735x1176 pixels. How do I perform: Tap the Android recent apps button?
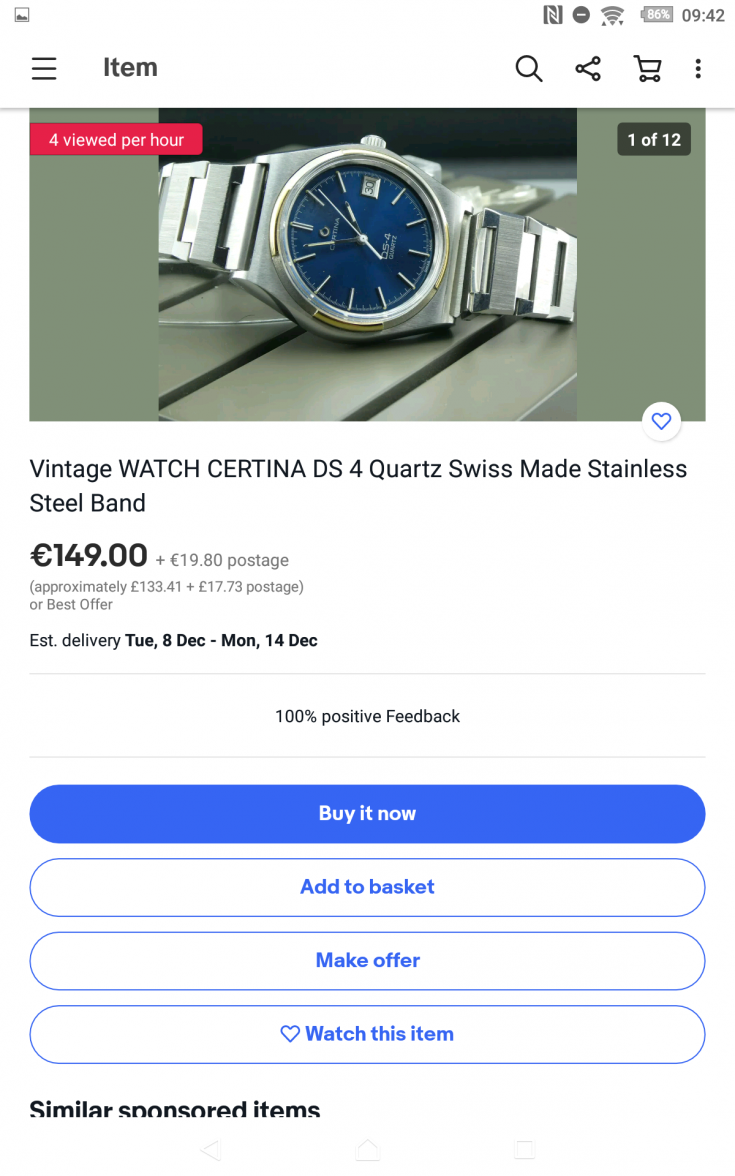[x=525, y=1150]
